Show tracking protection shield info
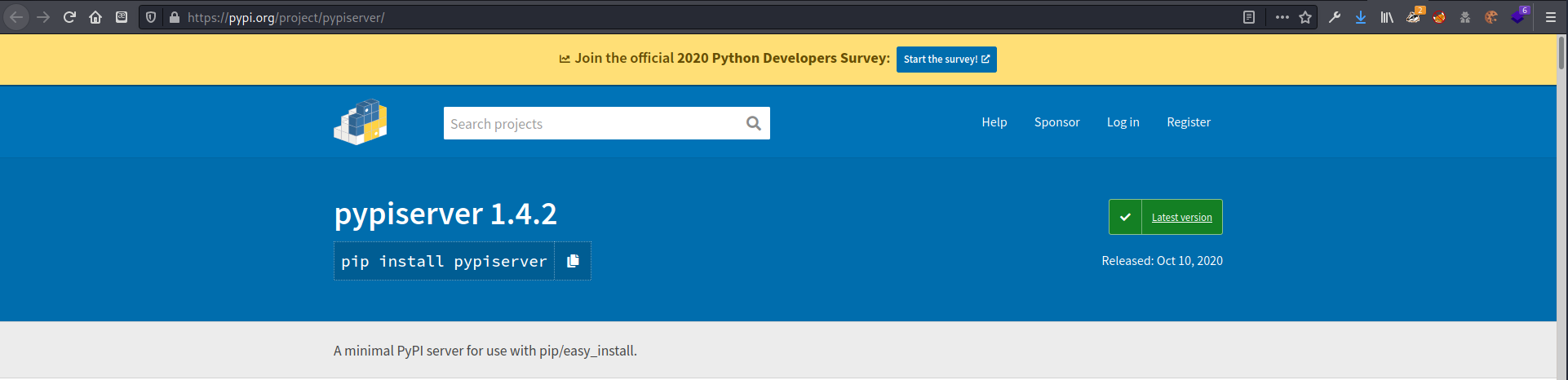The width and height of the screenshot is (1568, 380). pos(151,17)
